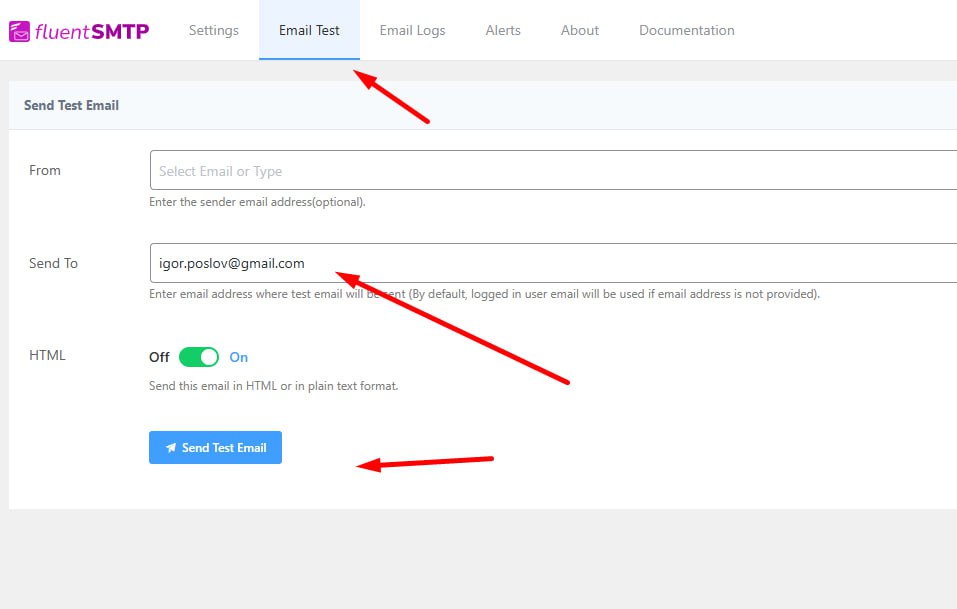Image resolution: width=957 pixels, height=609 pixels.
Task: Click the paper plane icon on Send button
Action: 171,448
